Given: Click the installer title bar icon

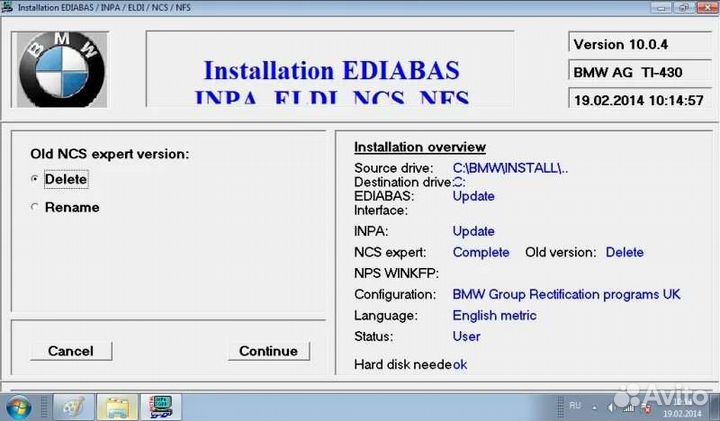Looking at the screenshot, I should (x=7, y=7).
